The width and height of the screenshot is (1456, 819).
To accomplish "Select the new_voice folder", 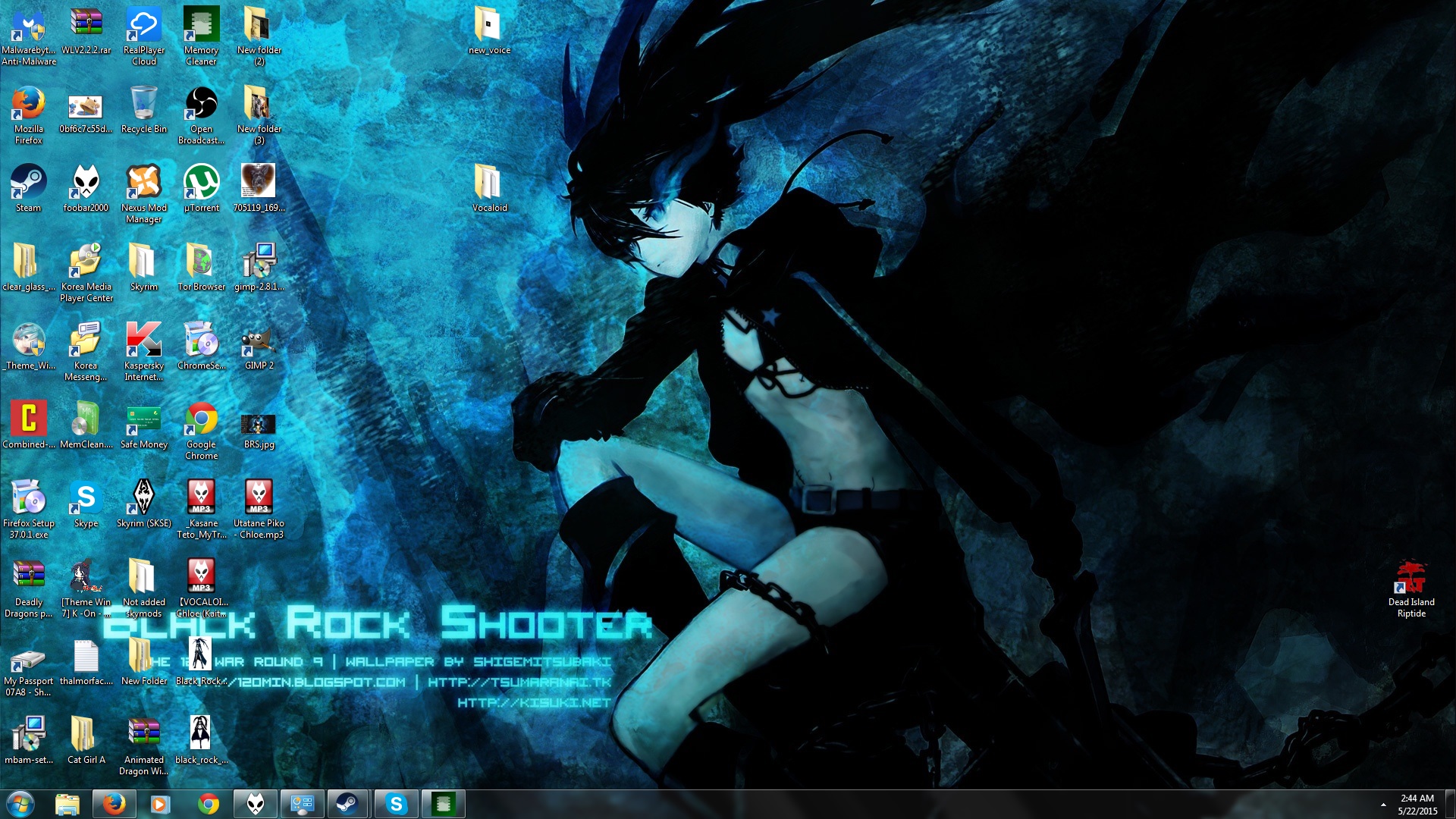I will point(489,26).
